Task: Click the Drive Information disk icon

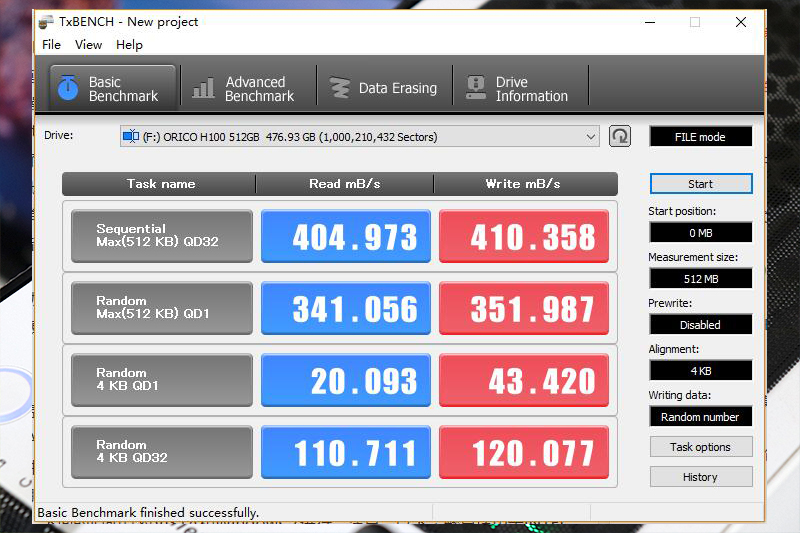Action: (476, 88)
